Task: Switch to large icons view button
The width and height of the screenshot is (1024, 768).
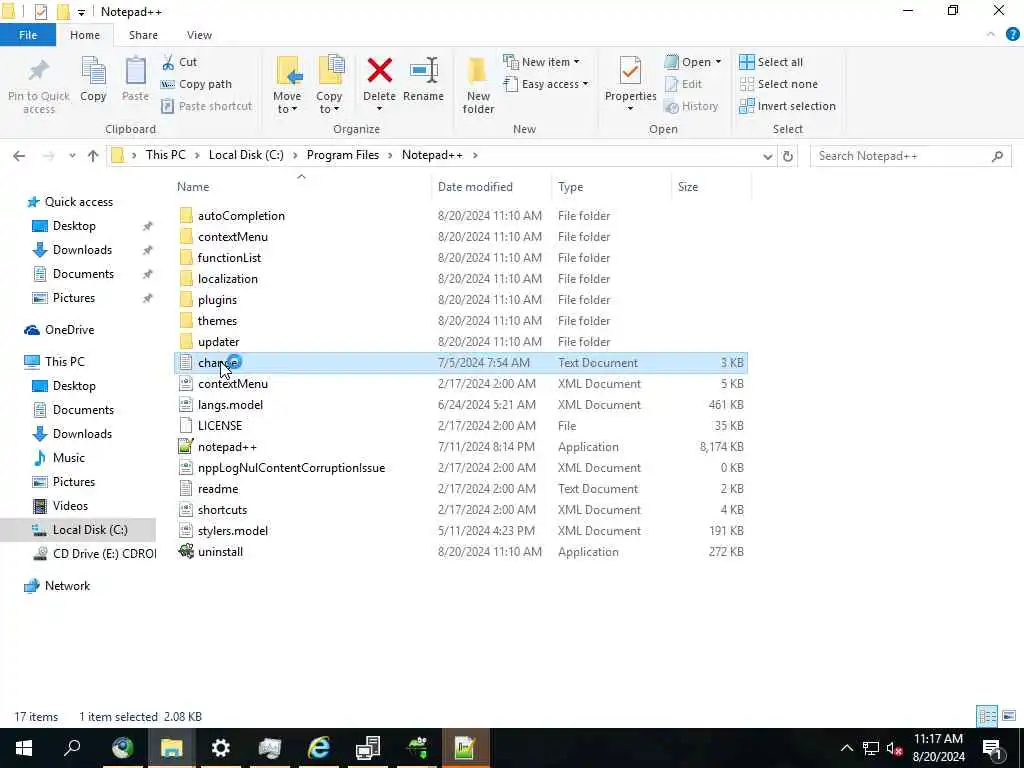Action: (1008, 716)
